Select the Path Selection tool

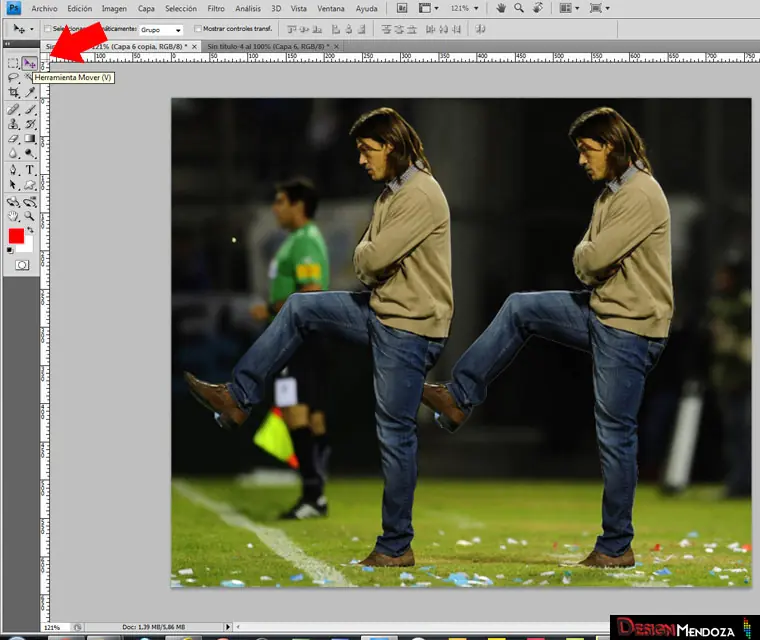(x=13, y=185)
